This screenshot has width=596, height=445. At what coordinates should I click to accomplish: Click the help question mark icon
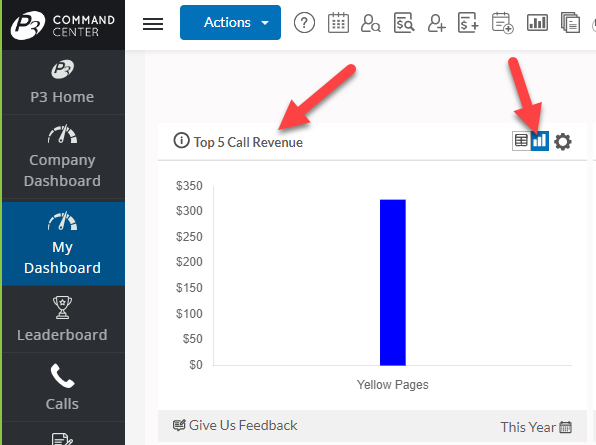304,23
